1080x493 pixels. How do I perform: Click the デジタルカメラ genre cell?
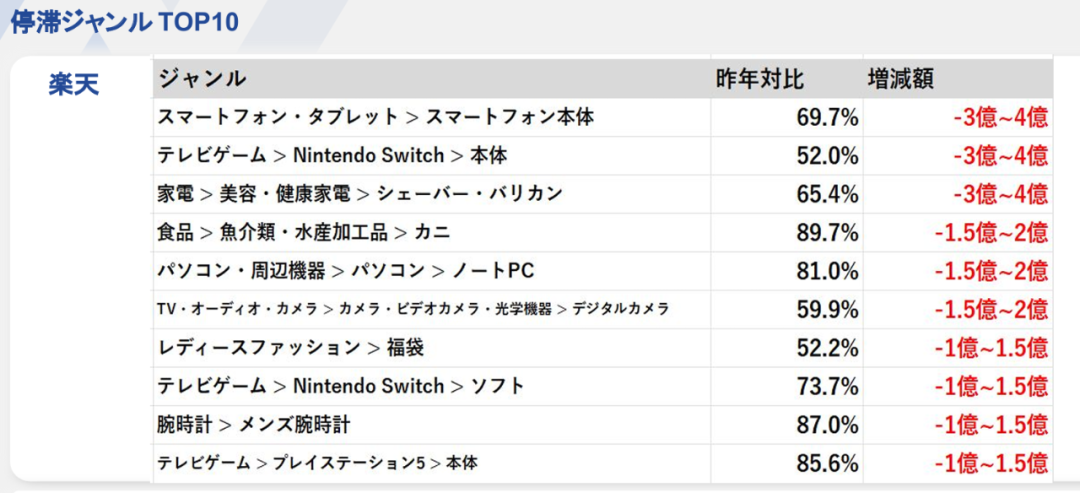tap(413, 309)
